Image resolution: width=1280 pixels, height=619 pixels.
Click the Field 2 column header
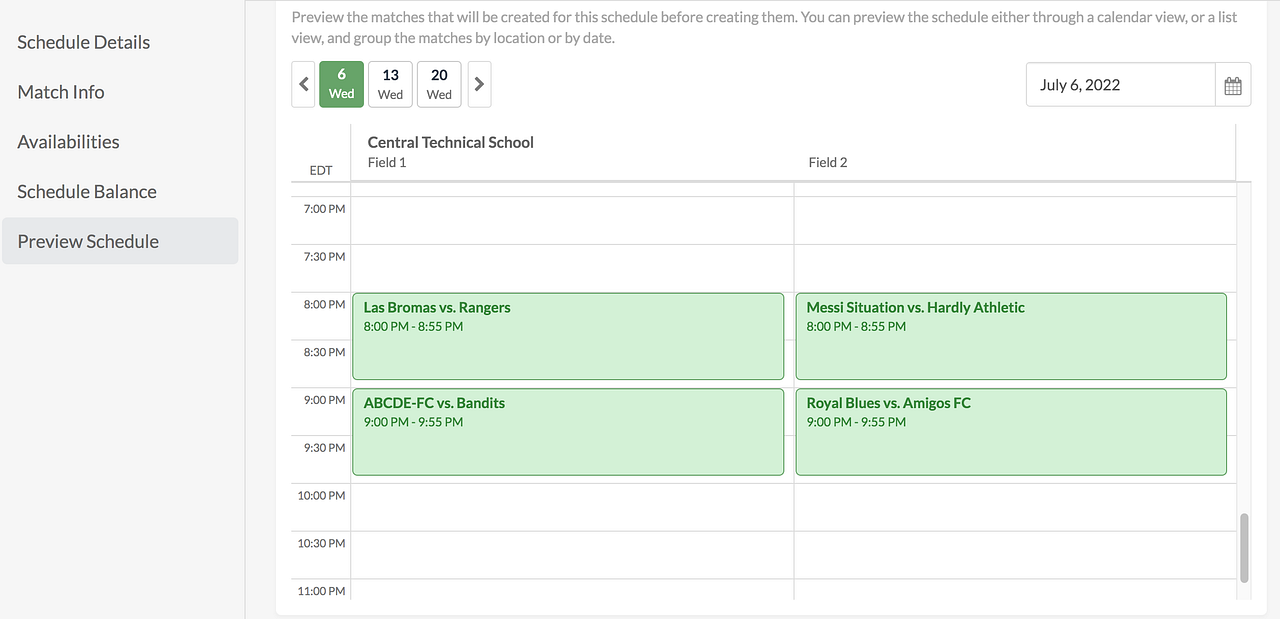click(828, 162)
